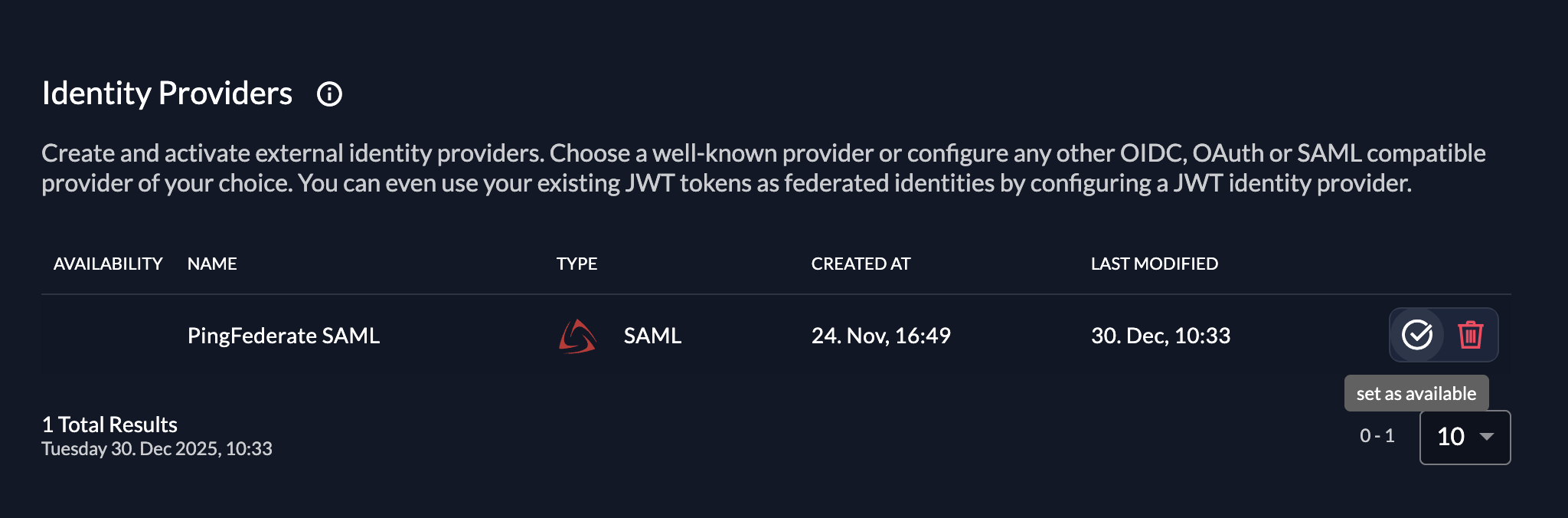The image size is (1568, 518).
Task: Click the NAME column header
Action: tap(212, 264)
